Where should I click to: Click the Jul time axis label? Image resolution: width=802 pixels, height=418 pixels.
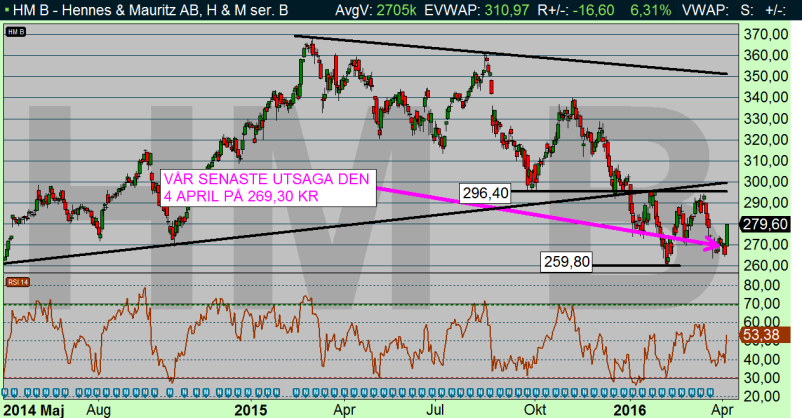coord(436,410)
